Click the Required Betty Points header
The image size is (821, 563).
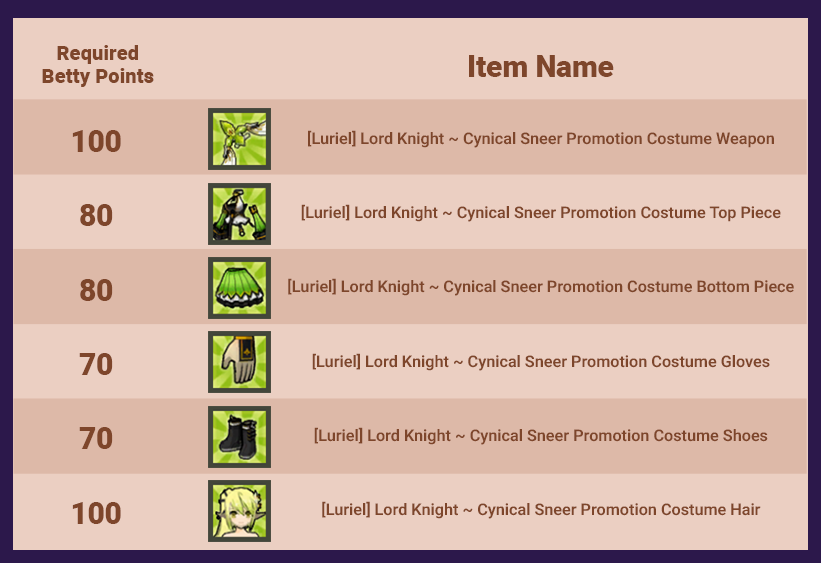pos(97,64)
